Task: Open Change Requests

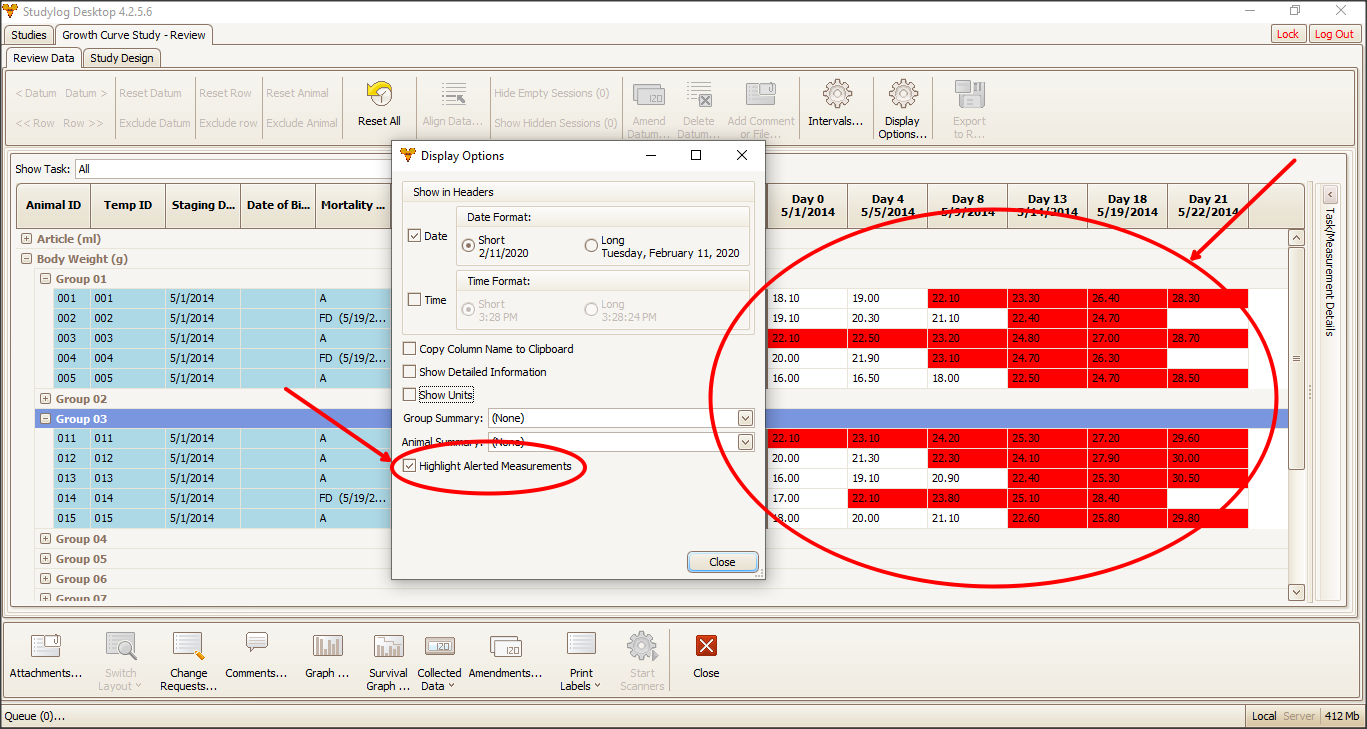Action: [188, 661]
